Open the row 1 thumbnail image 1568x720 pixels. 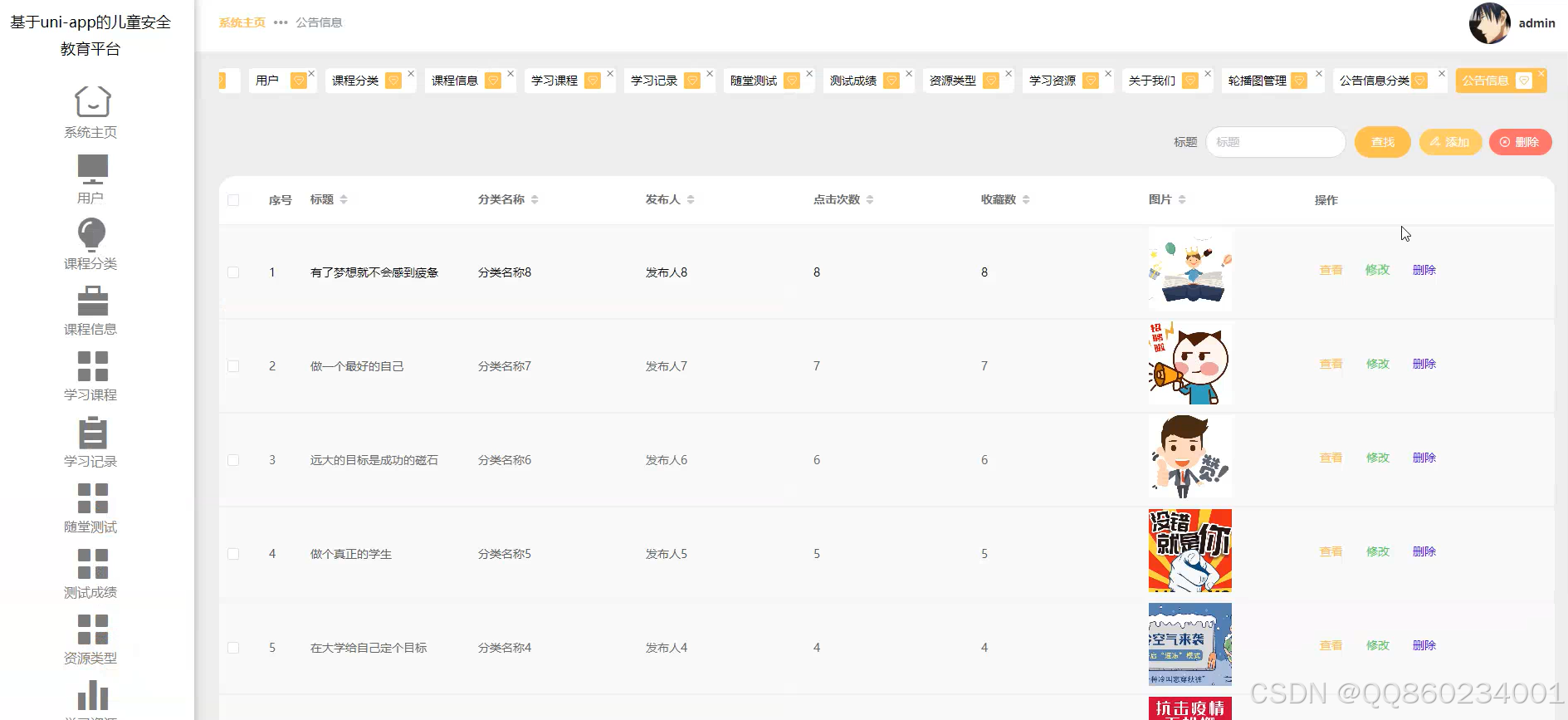(1190, 270)
